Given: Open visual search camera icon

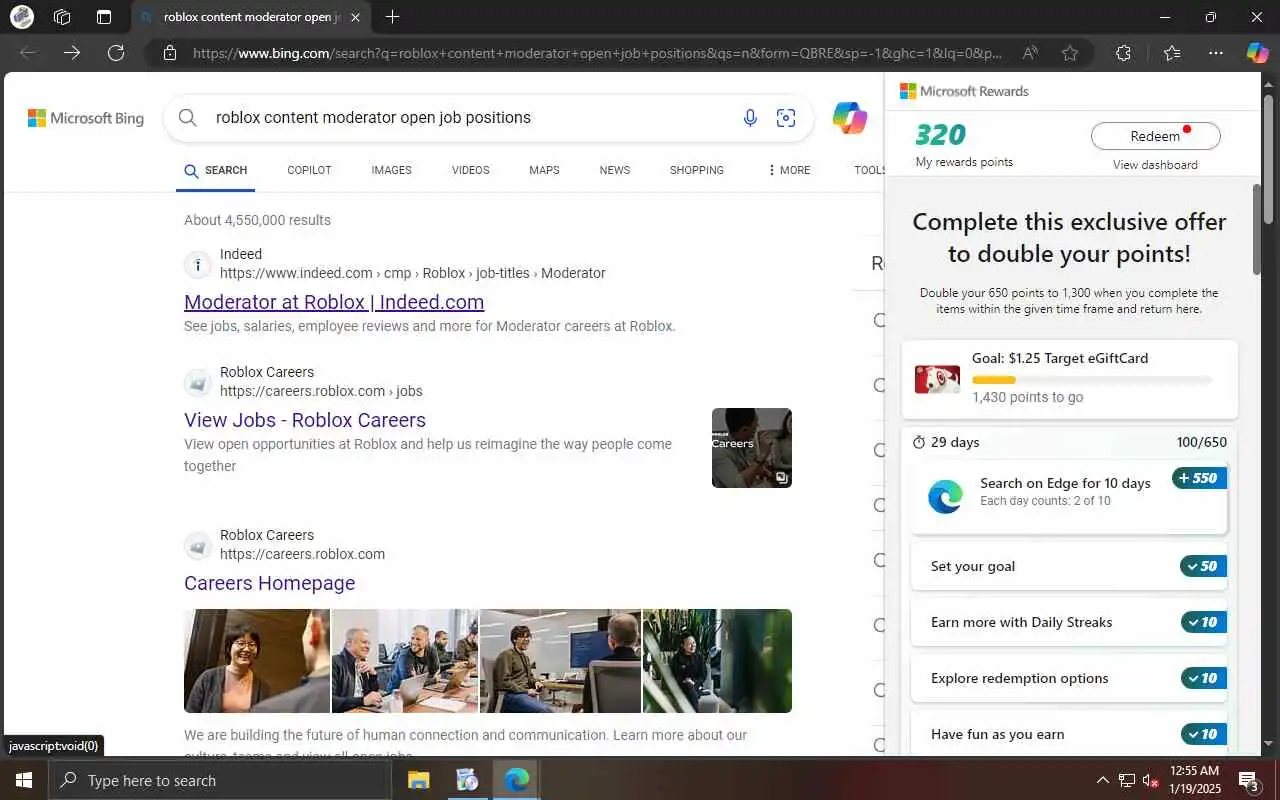Looking at the screenshot, I should [x=786, y=118].
